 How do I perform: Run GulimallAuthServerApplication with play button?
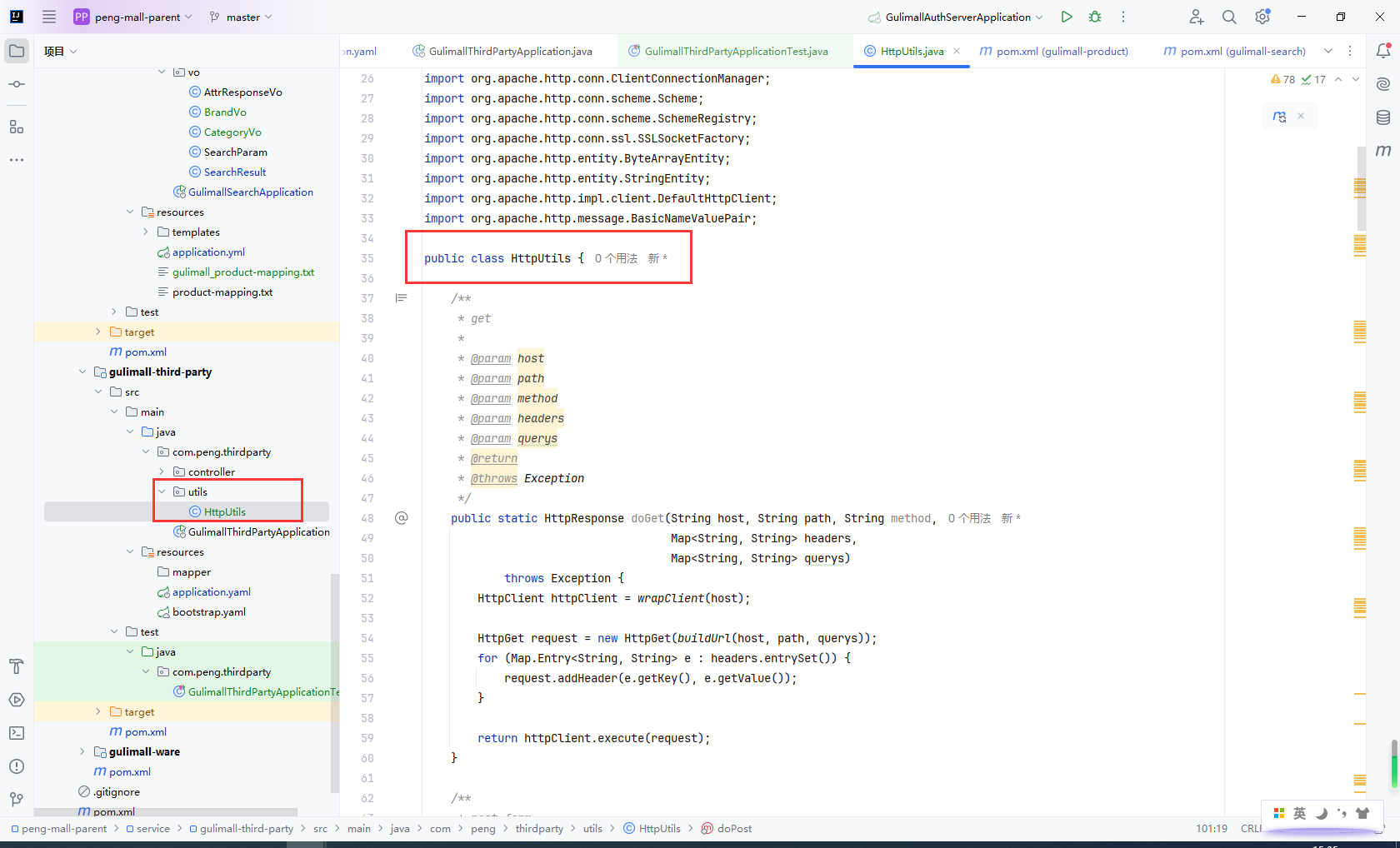(1067, 17)
